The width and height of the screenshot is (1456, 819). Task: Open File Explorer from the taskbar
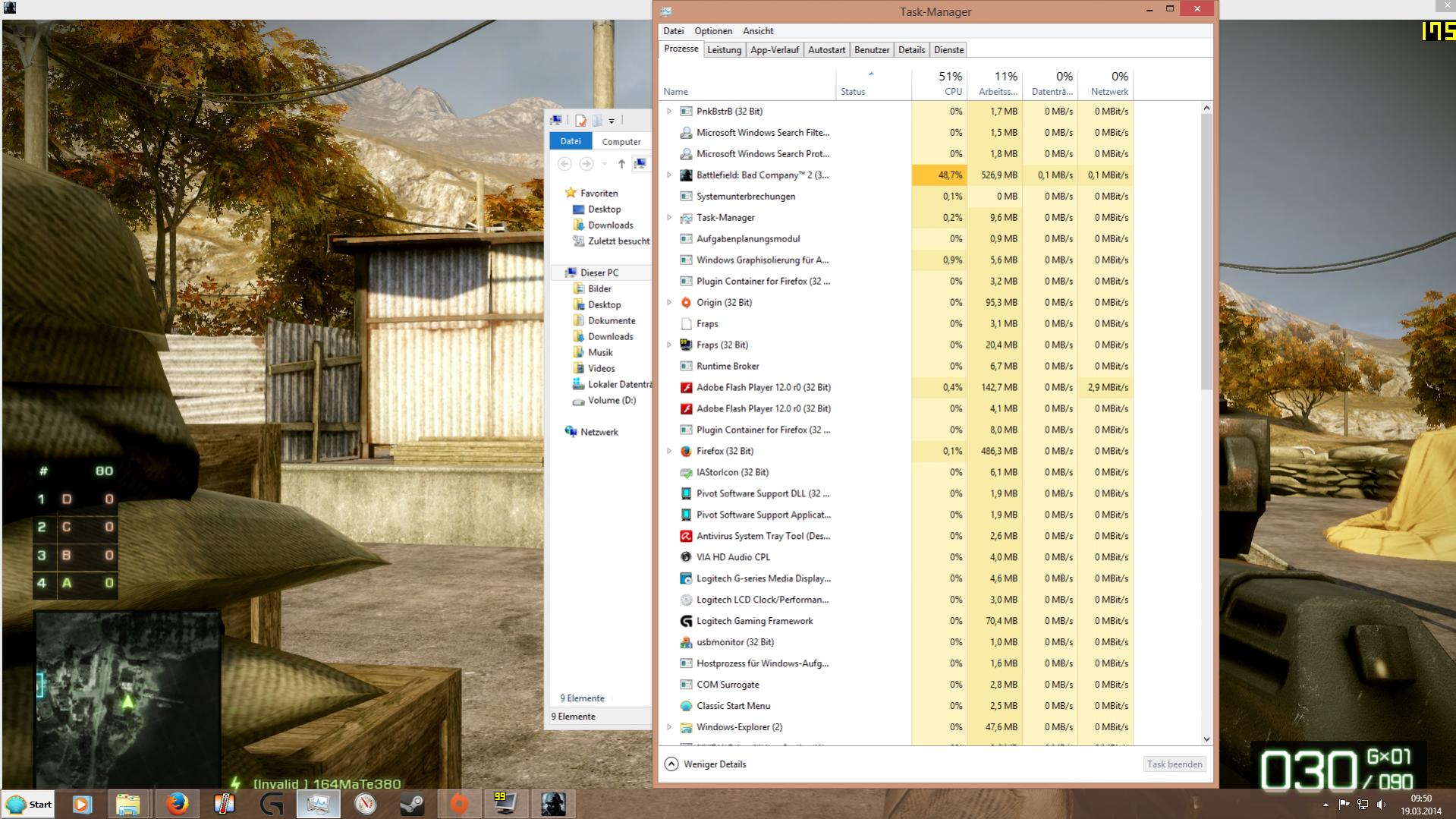pyautogui.click(x=128, y=804)
